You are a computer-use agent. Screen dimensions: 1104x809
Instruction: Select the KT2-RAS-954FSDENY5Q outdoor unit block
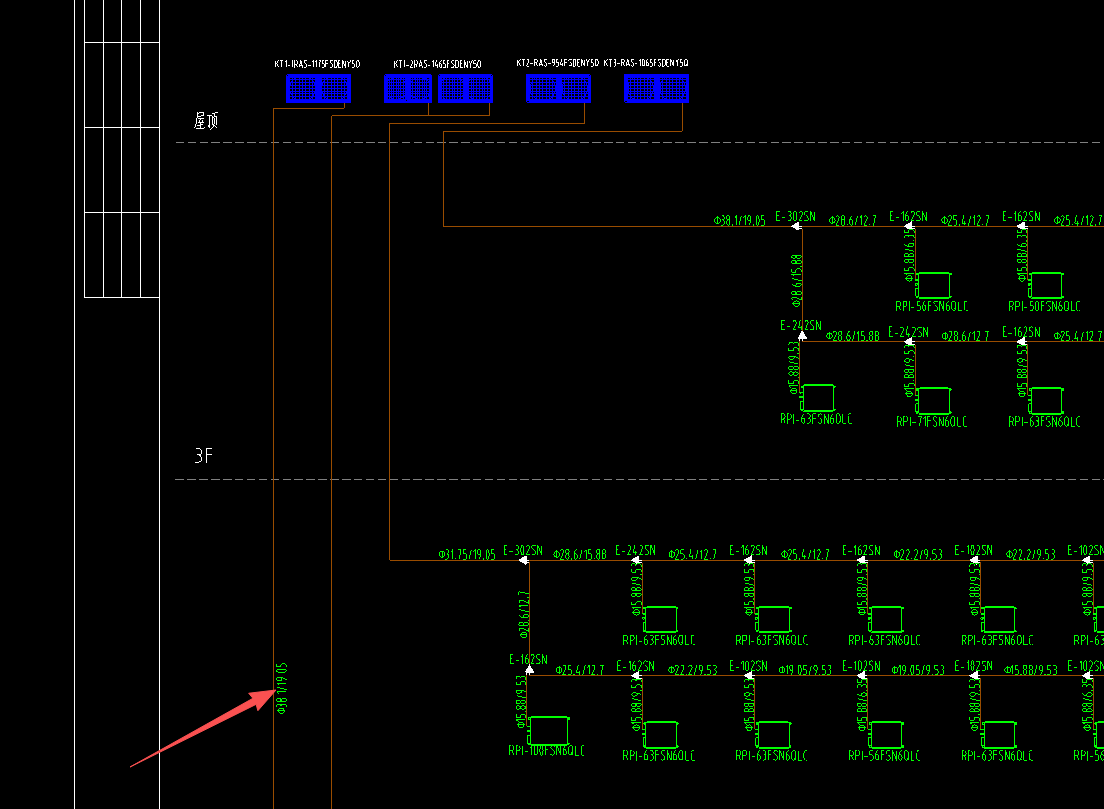[558, 89]
